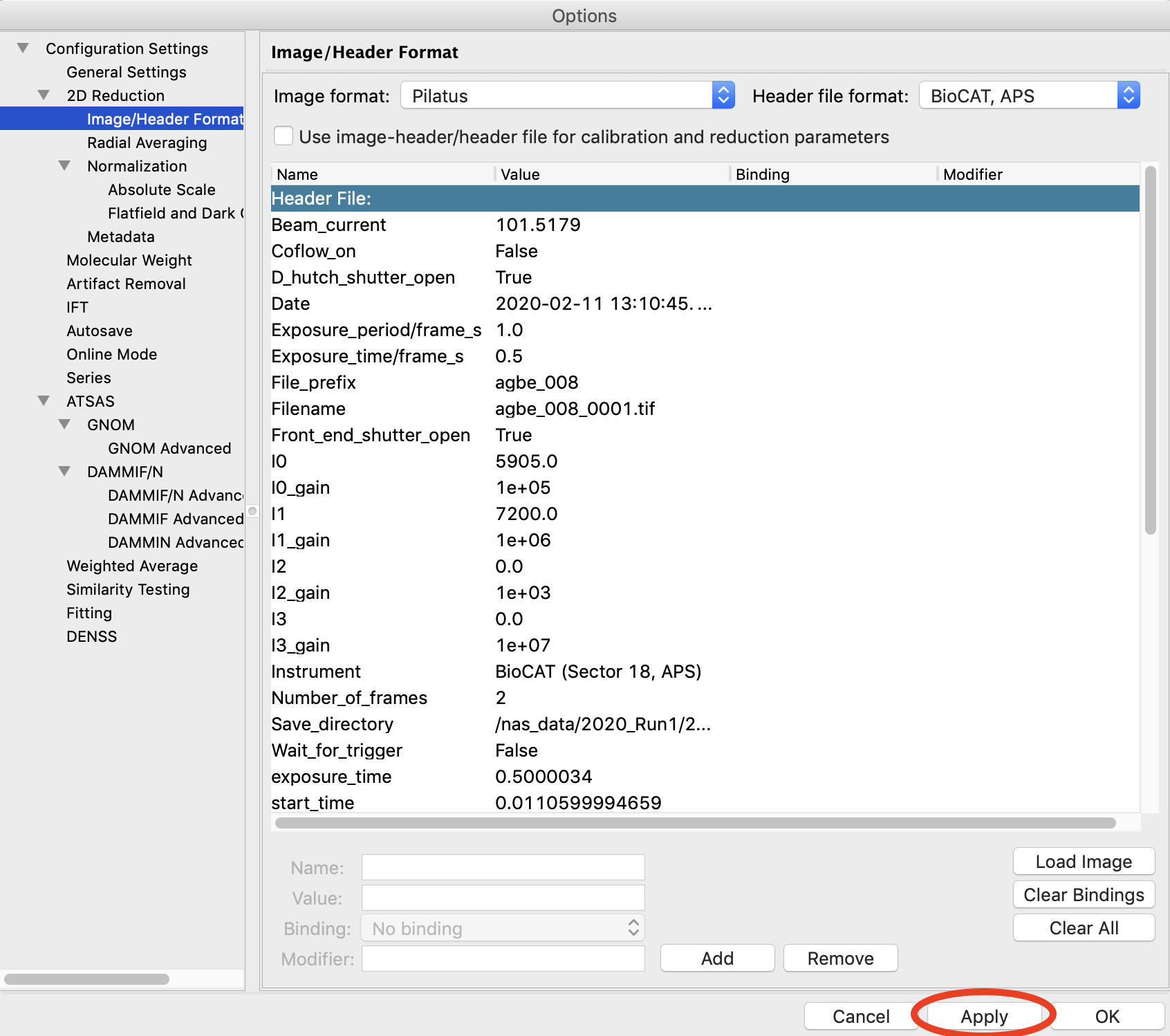The height and width of the screenshot is (1036, 1170).
Task: Open the No binding dropdown
Action: 503,928
